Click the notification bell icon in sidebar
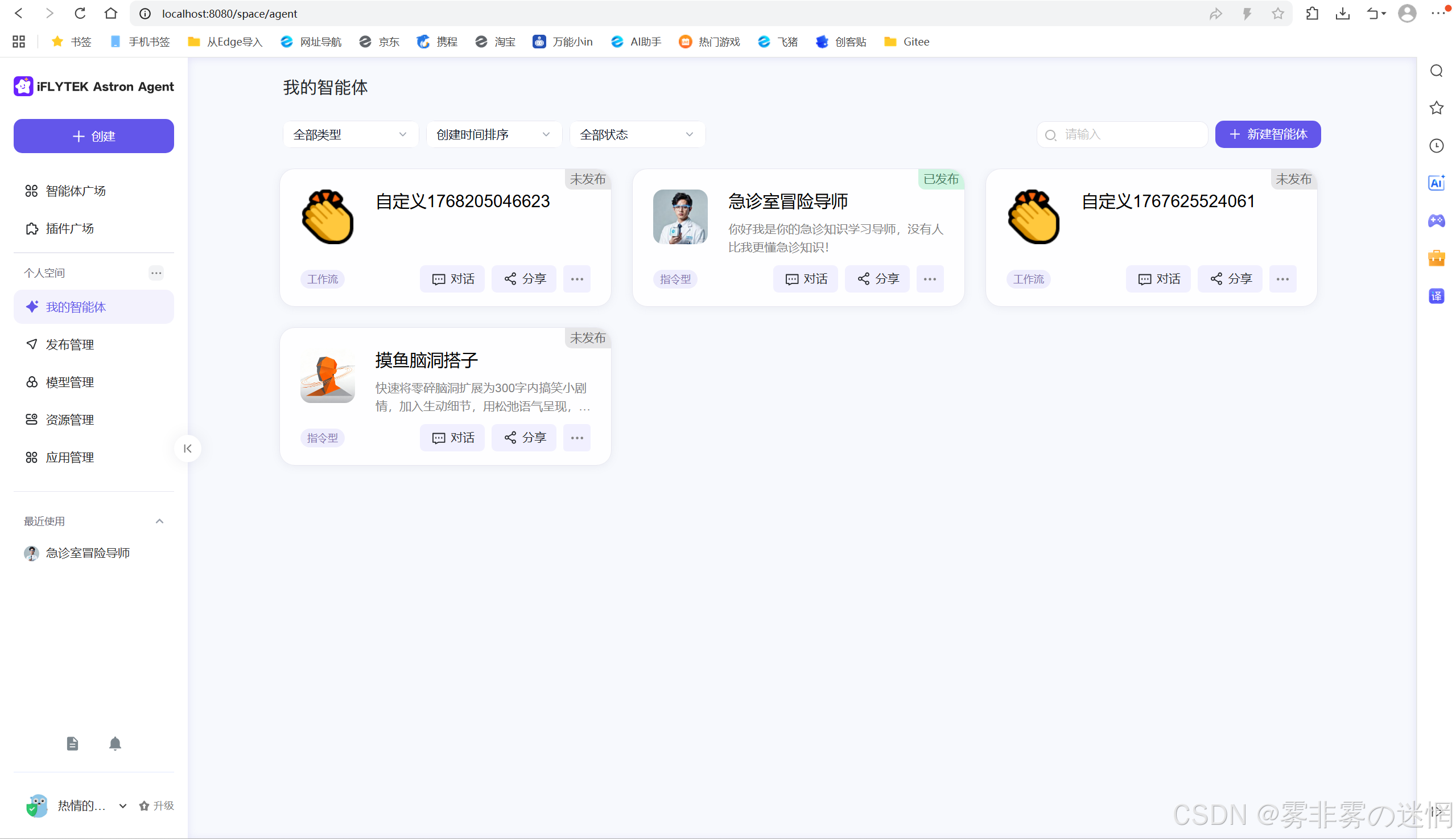This screenshot has width=1456, height=839. tap(115, 743)
